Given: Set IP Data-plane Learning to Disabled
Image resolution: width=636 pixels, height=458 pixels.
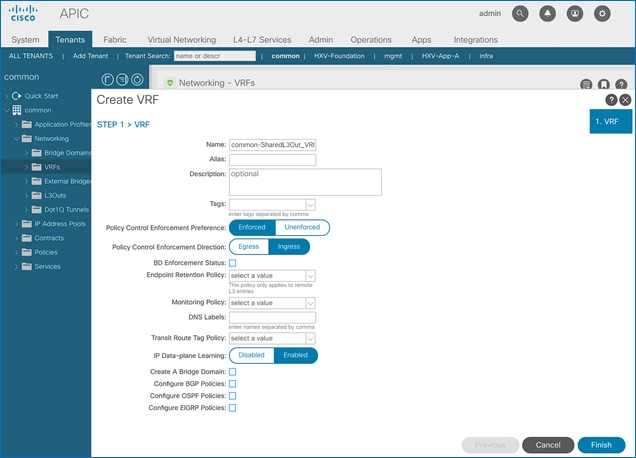Looking at the screenshot, I should click(251, 355).
